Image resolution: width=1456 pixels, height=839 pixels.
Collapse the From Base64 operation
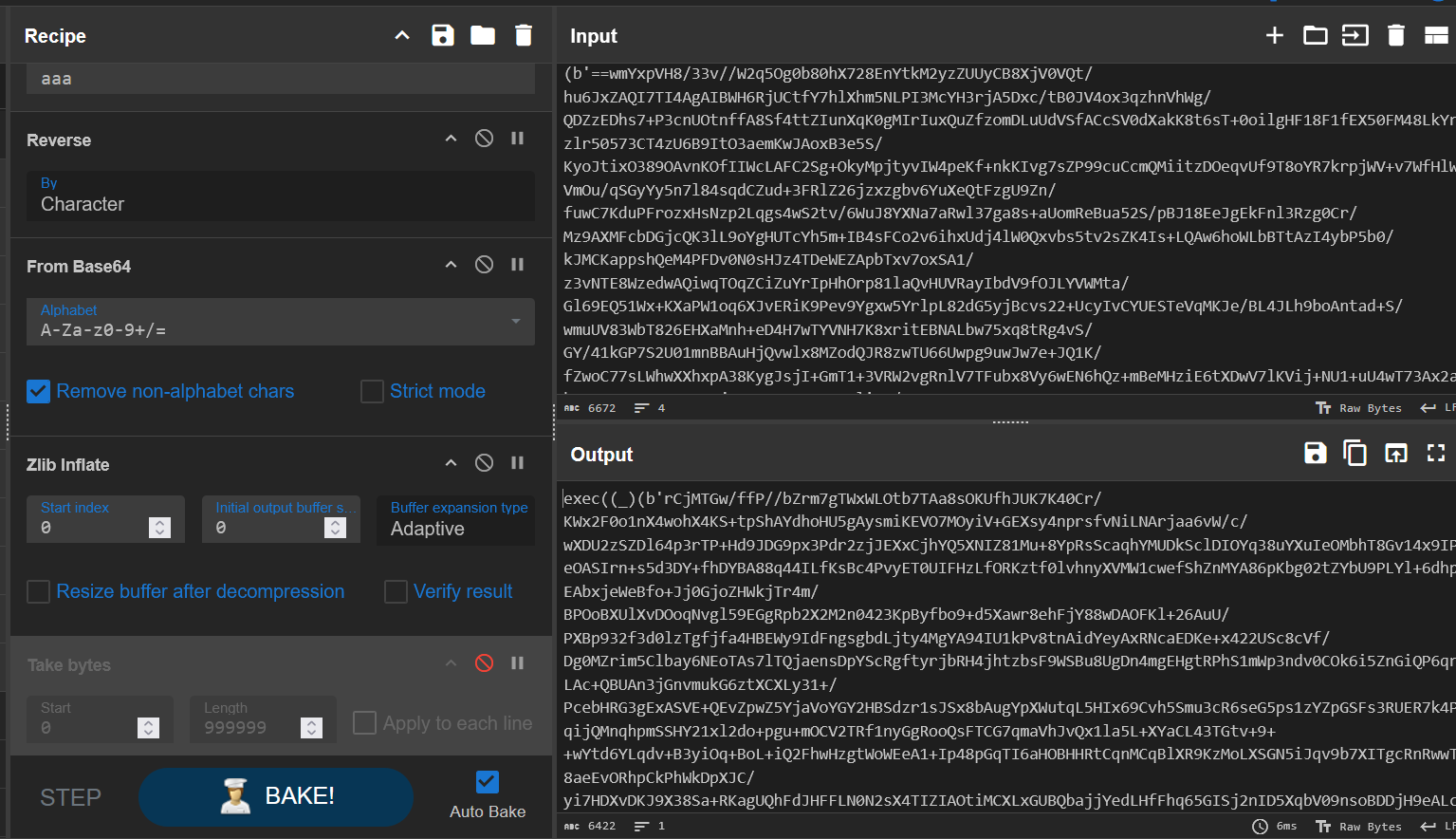[x=452, y=265]
